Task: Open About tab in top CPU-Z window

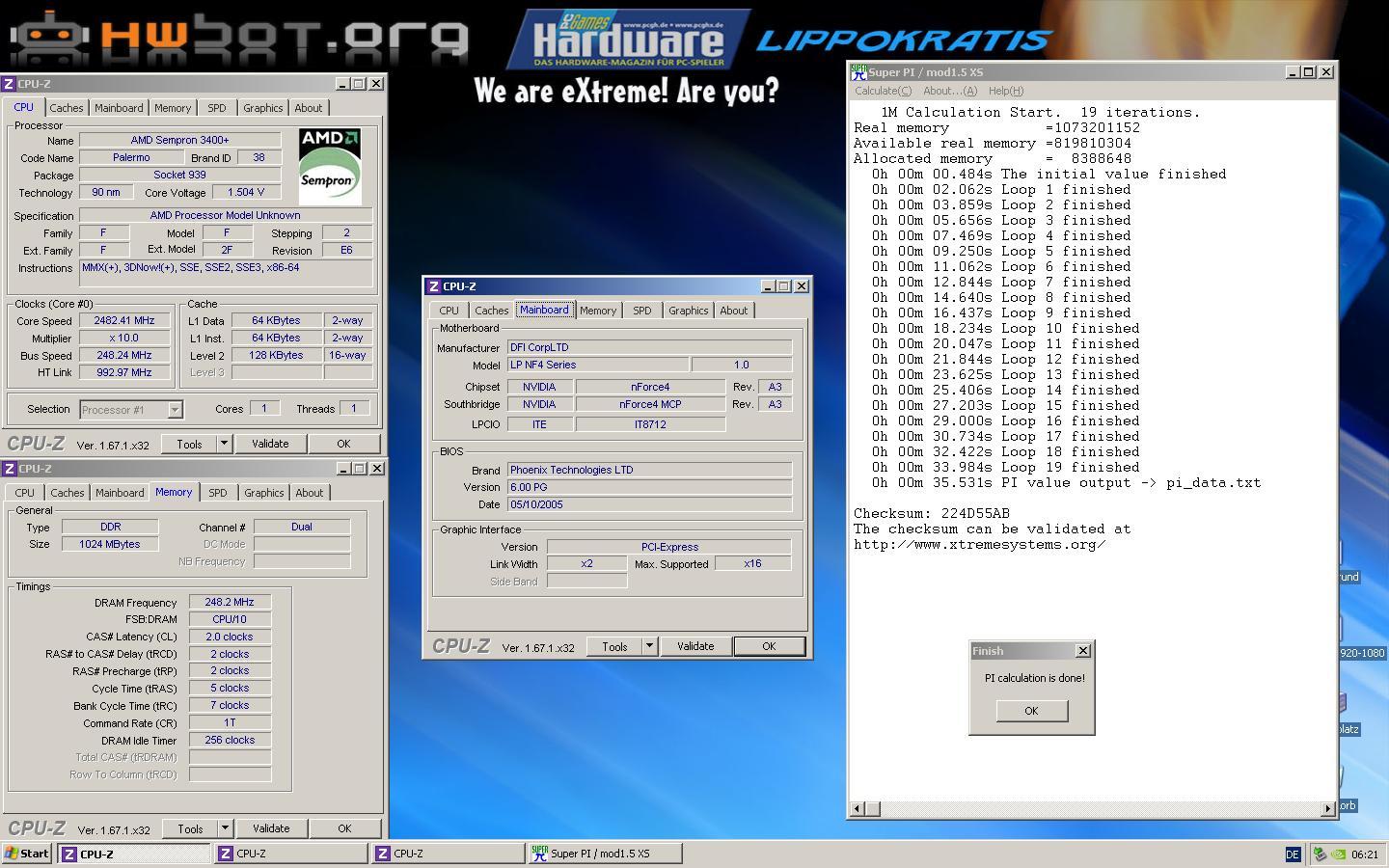Action: [309, 108]
